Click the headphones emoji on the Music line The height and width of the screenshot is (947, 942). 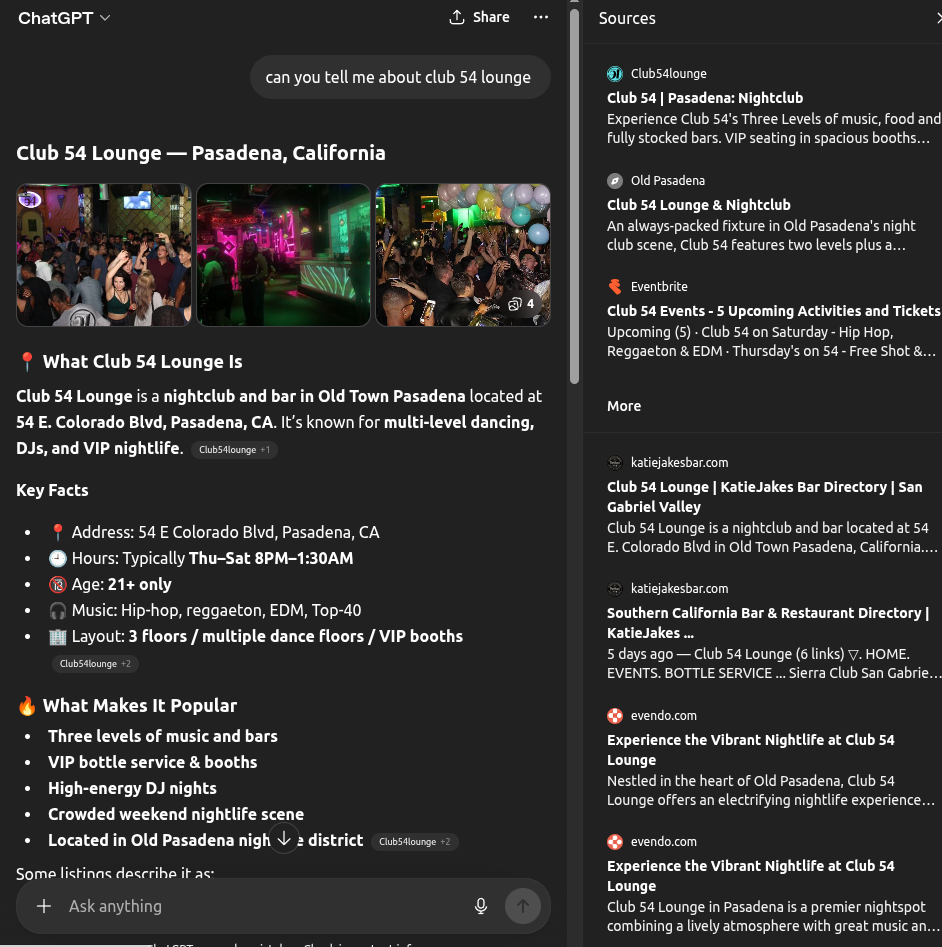tap(57, 610)
